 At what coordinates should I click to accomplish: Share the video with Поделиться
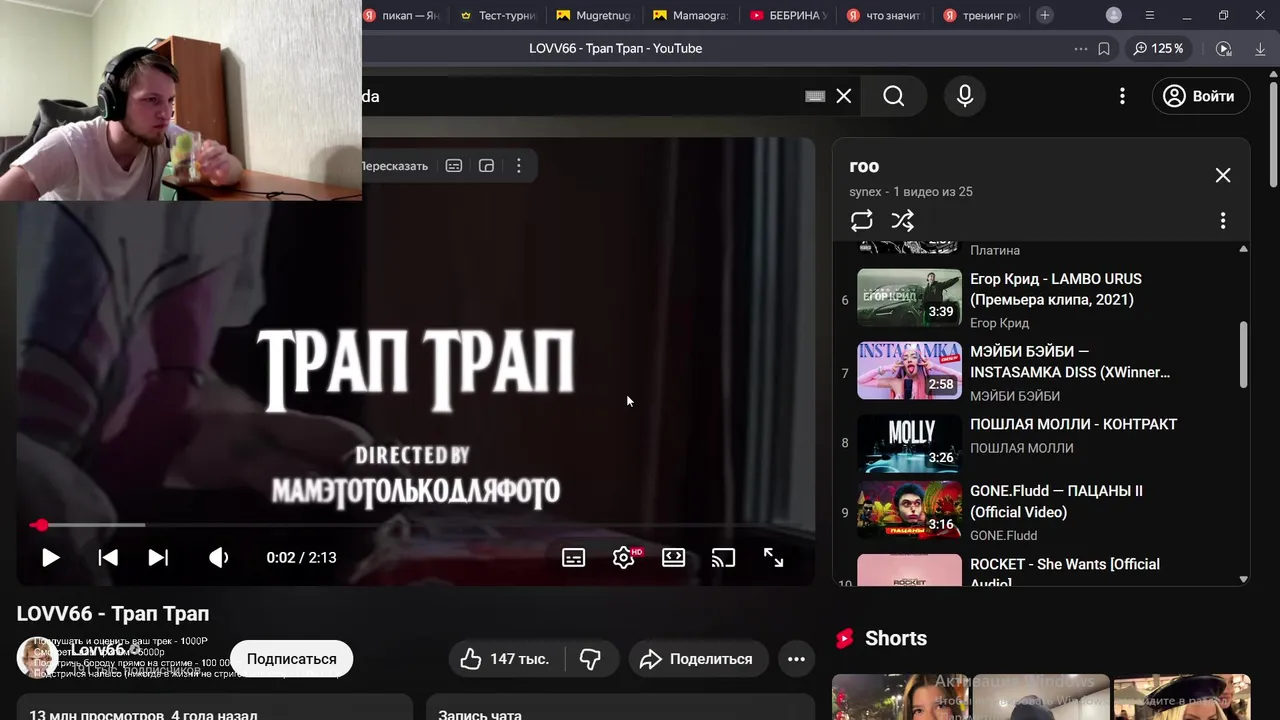click(x=697, y=659)
